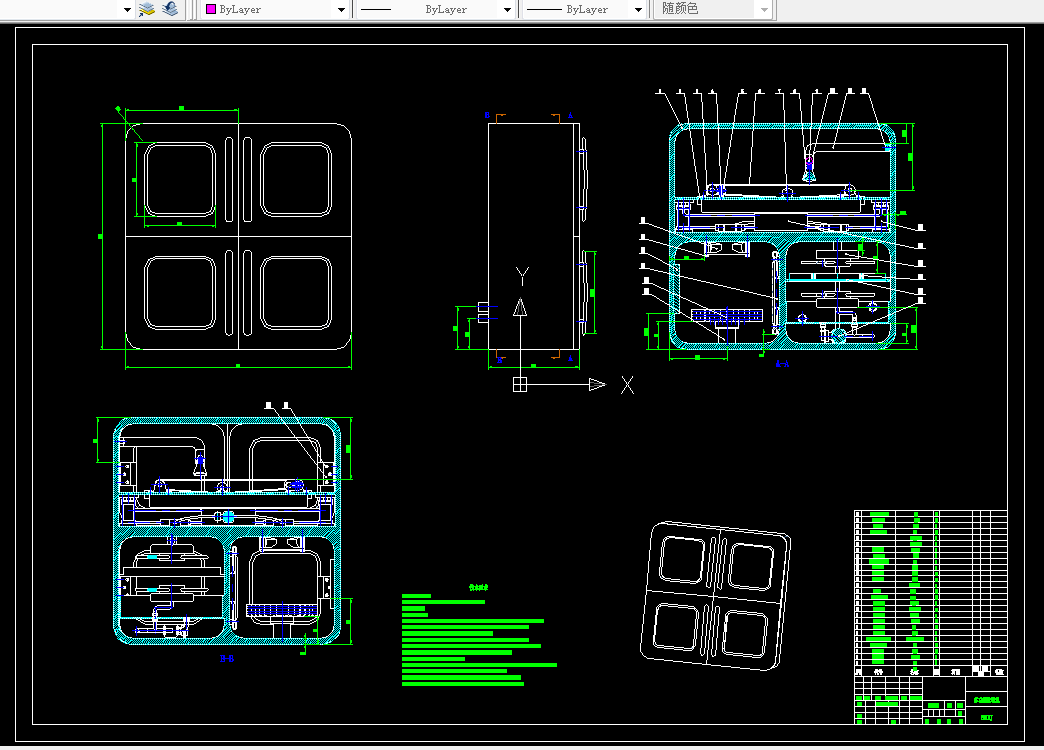Select the B-B section view label
This screenshot has height=750, width=1044.
[227, 659]
